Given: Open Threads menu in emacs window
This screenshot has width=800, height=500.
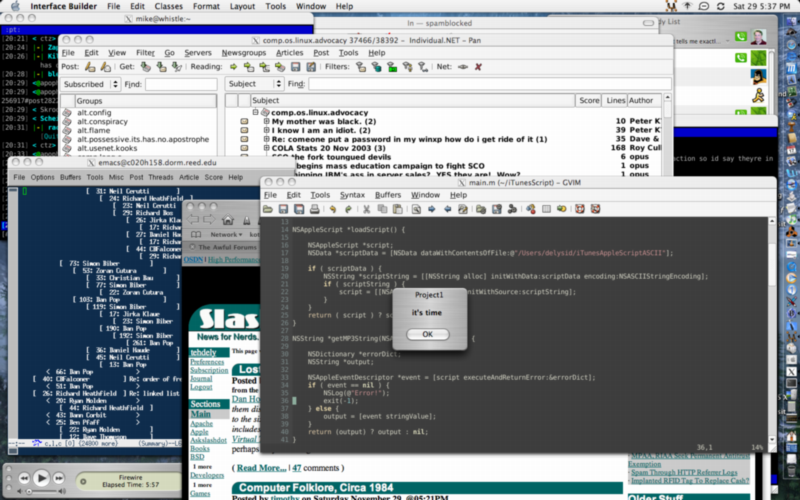Looking at the screenshot, I should click(161, 177).
